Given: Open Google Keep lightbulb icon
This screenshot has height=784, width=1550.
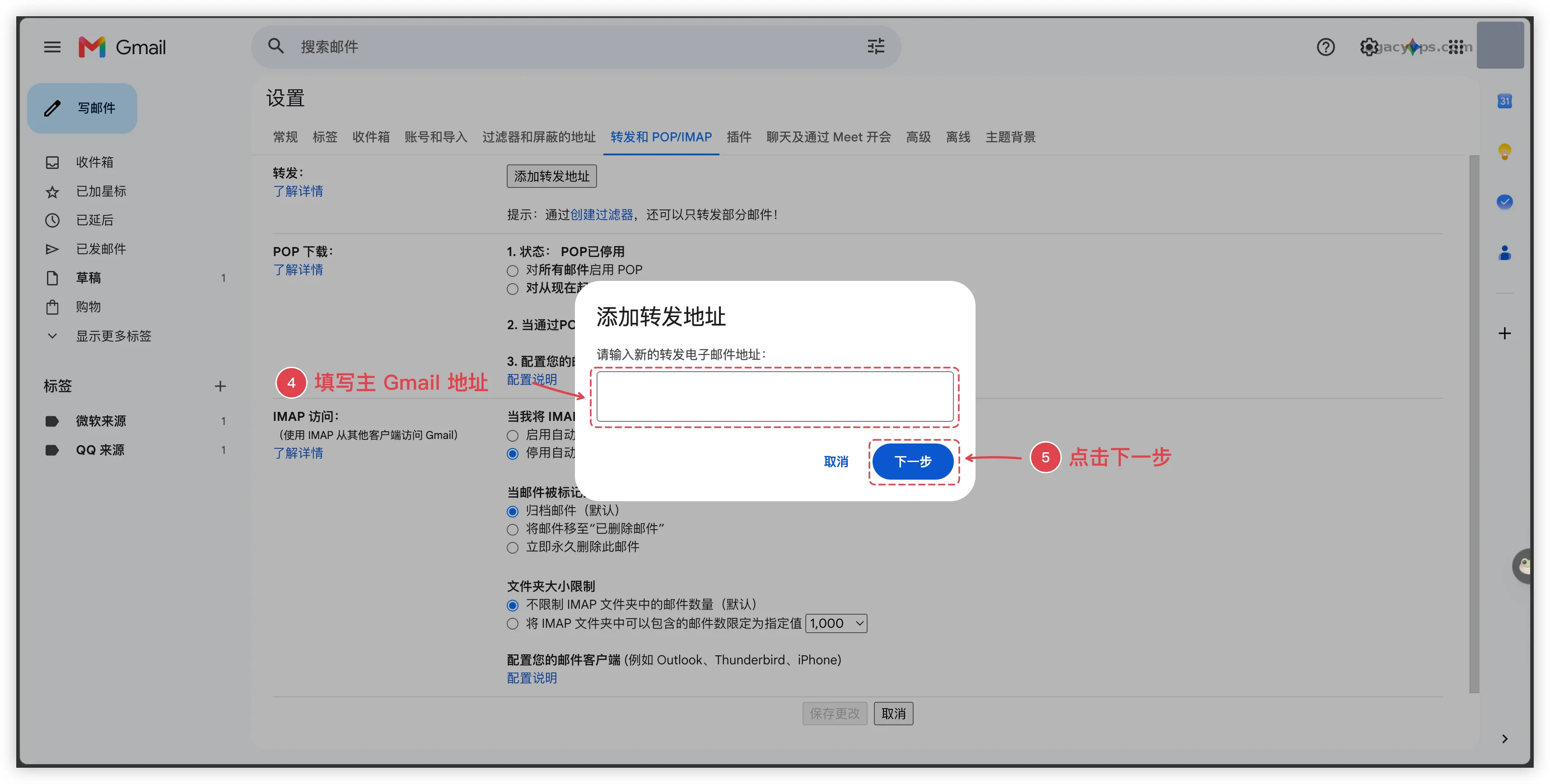Looking at the screenshot, I should coord(1504,151).
